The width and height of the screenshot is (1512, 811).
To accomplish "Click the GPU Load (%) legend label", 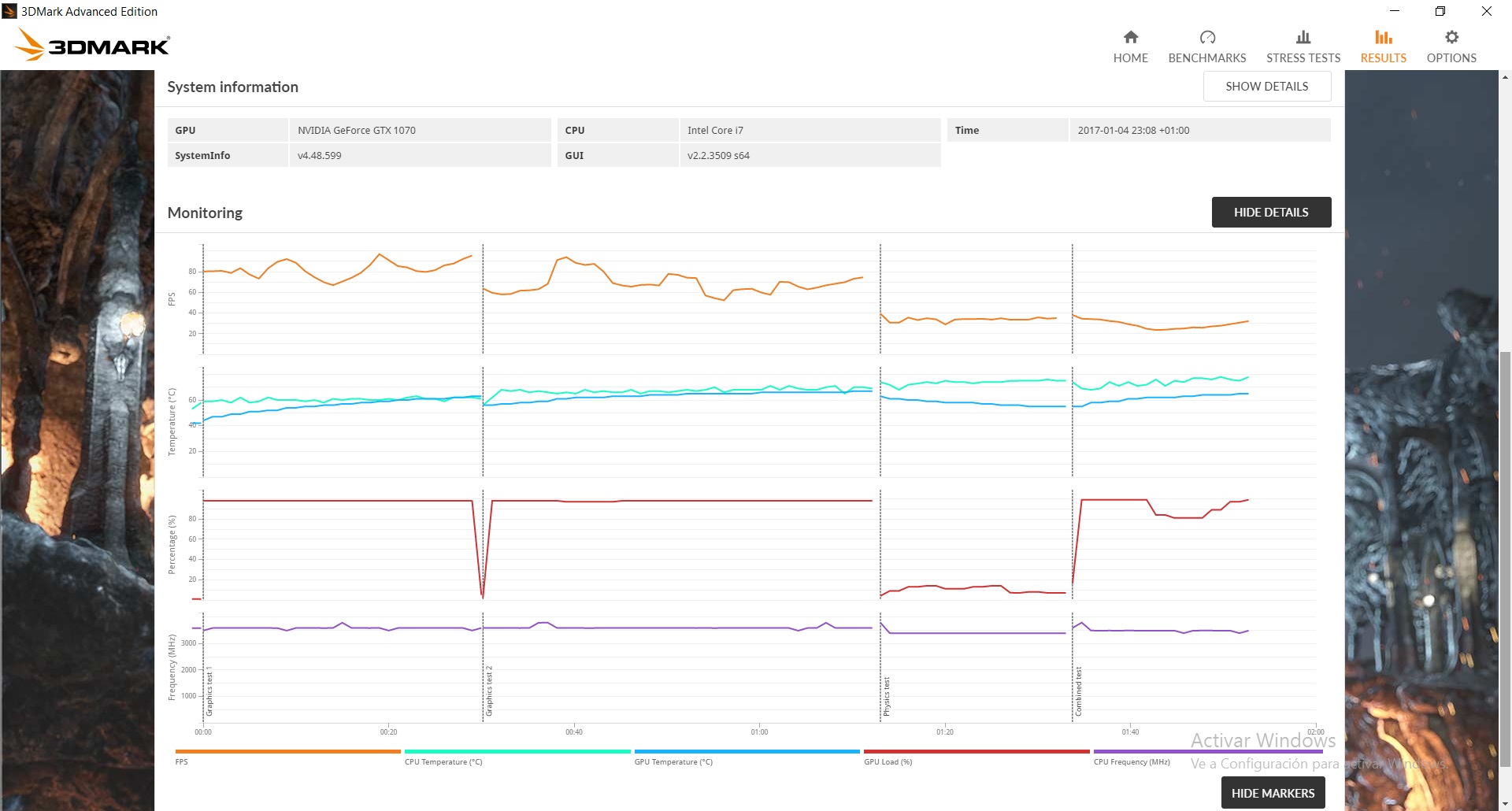I will point(888,762).
